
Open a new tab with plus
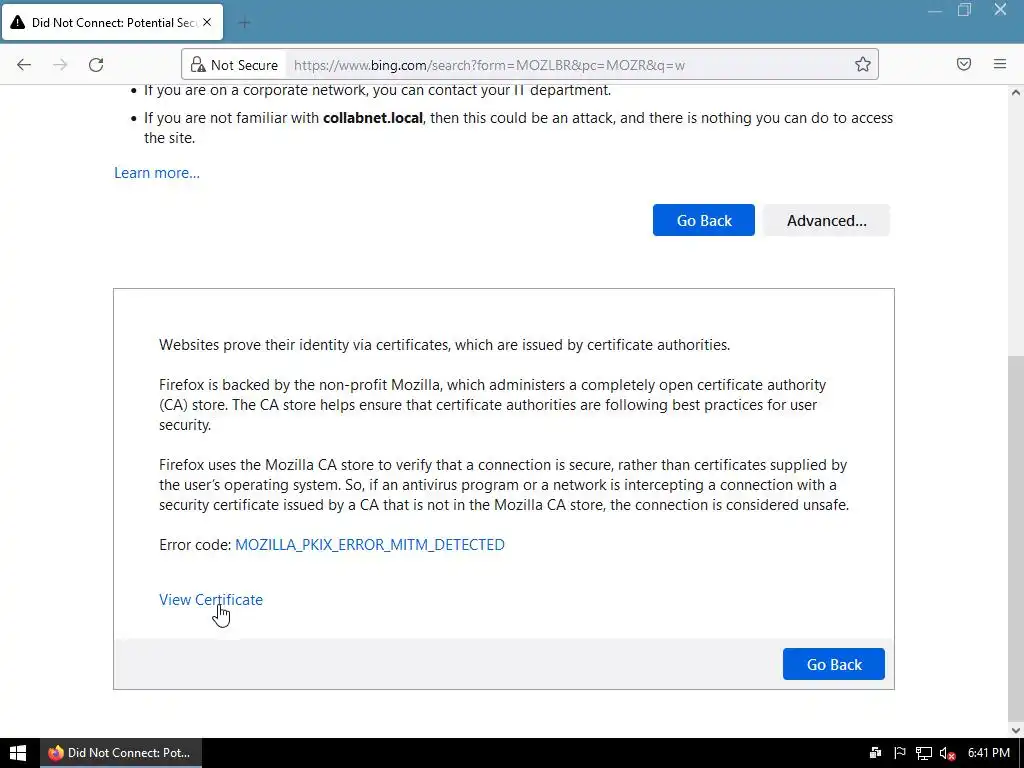244,23
